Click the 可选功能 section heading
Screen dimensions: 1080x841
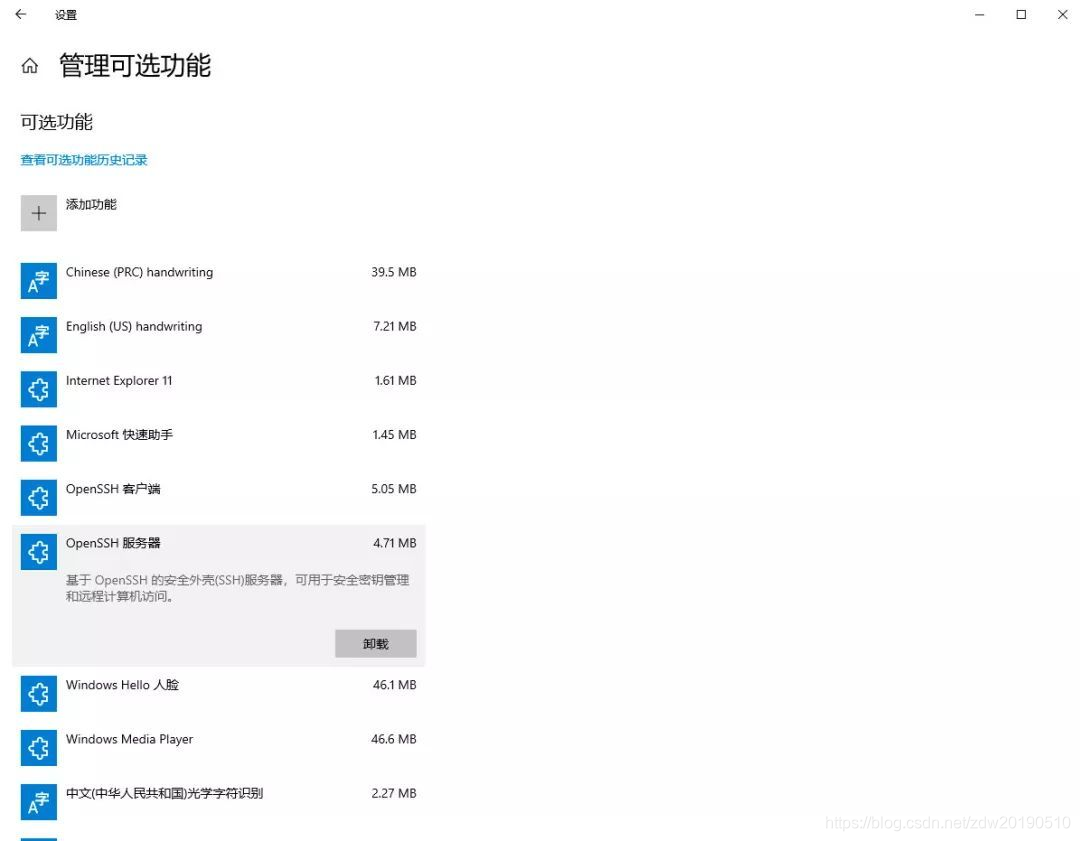pos(56,122)
